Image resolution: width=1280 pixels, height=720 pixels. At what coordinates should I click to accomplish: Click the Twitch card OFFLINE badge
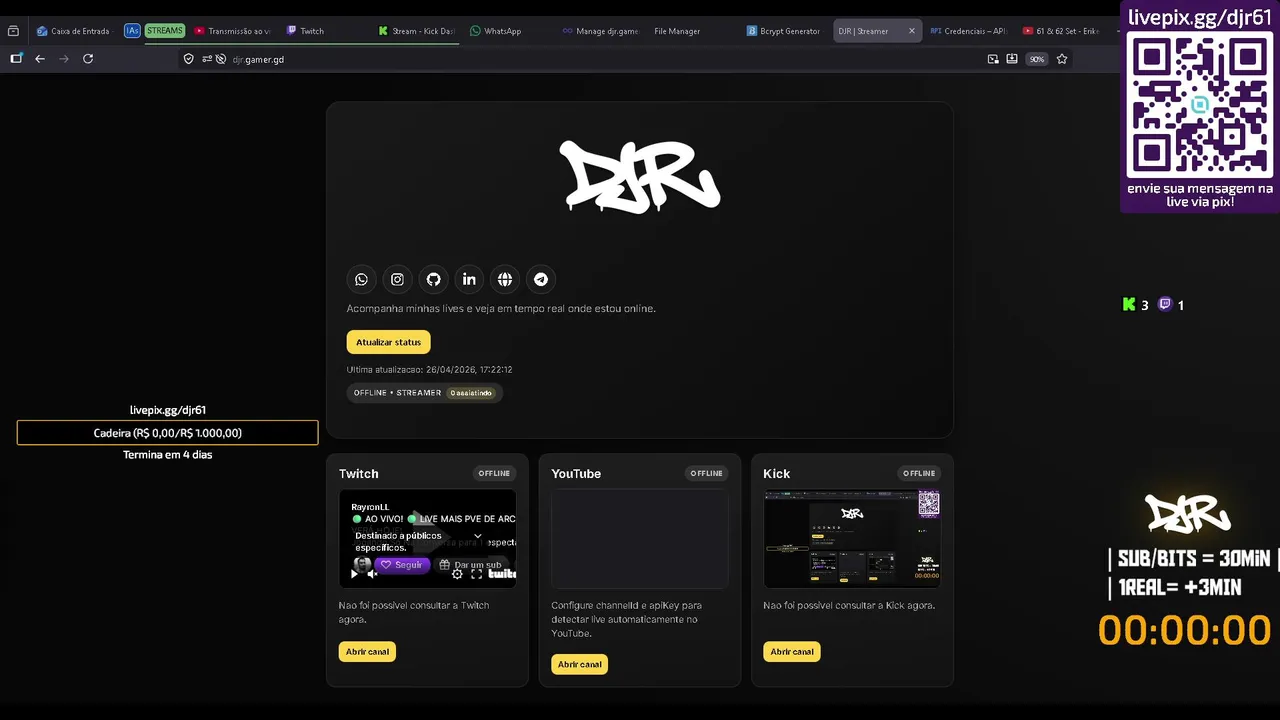494,474
